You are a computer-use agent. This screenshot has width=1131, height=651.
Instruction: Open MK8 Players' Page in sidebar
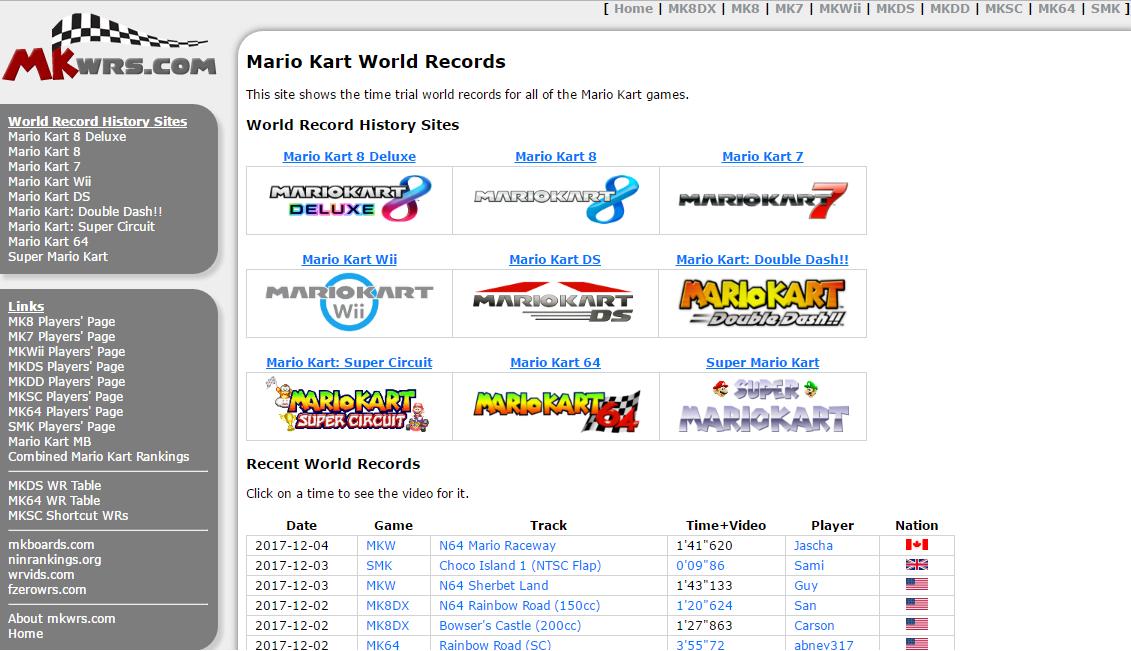(61, 322)
